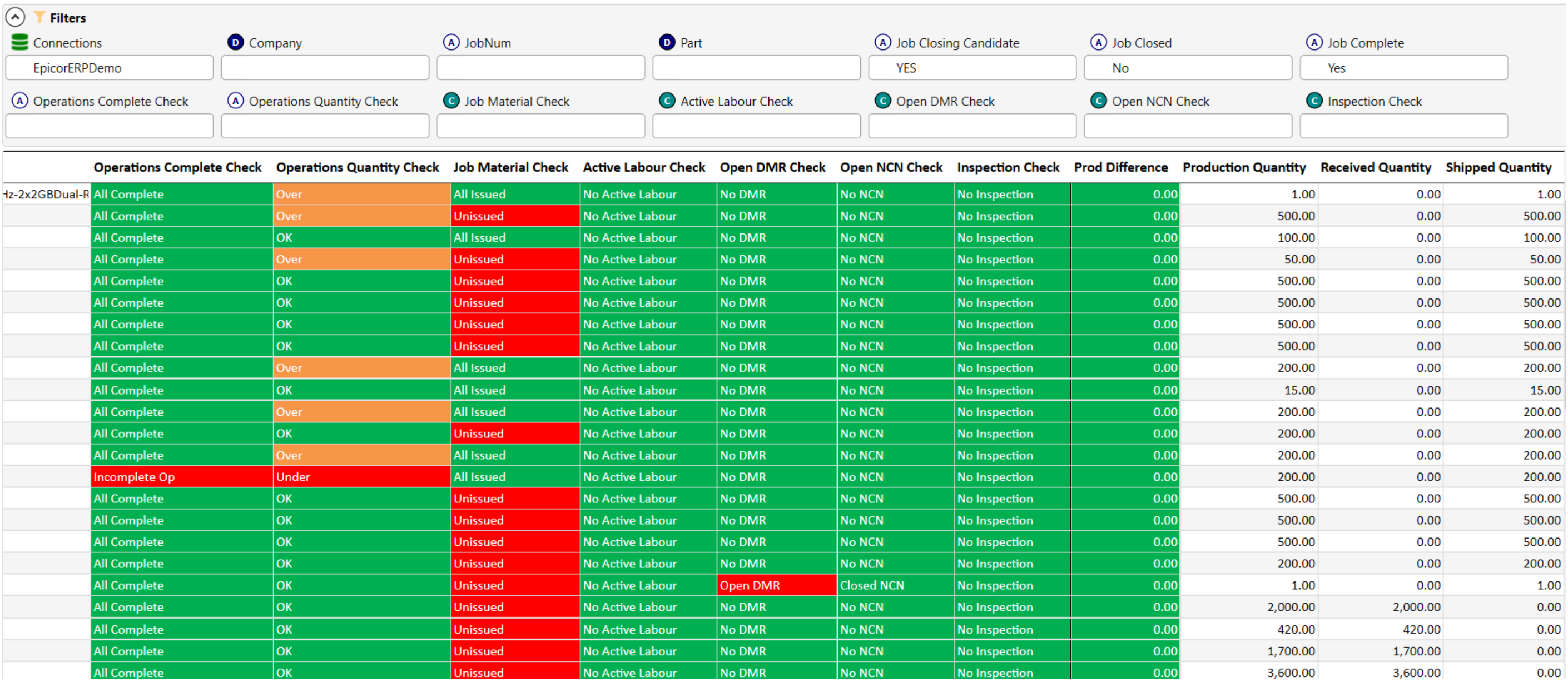Viewport: 1568px width, 682px height.
Task: Click the Open DMR Check C icon
Action: point(882,101)
